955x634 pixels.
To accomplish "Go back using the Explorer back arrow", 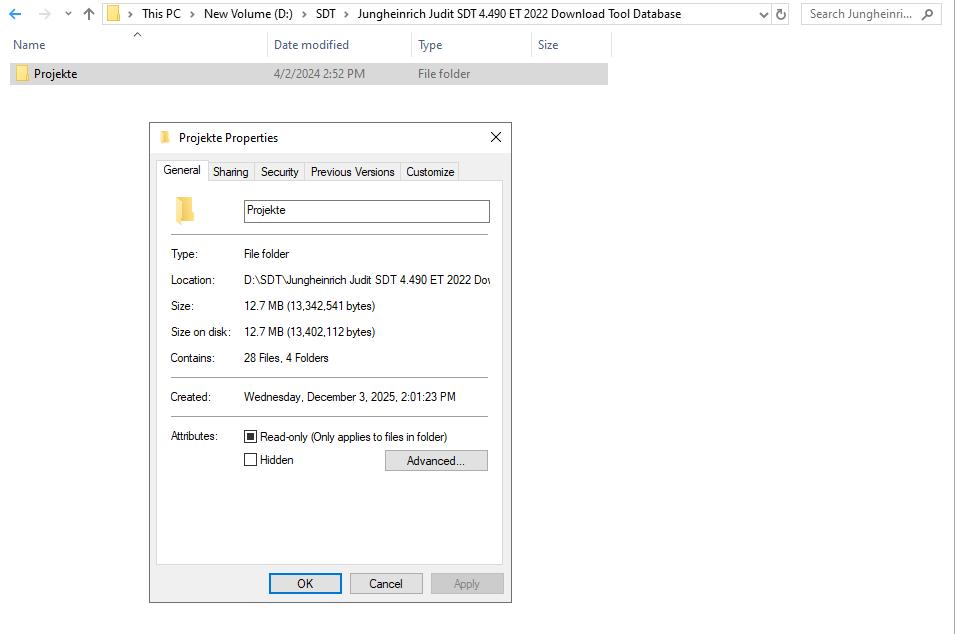I will coord(15,14).
